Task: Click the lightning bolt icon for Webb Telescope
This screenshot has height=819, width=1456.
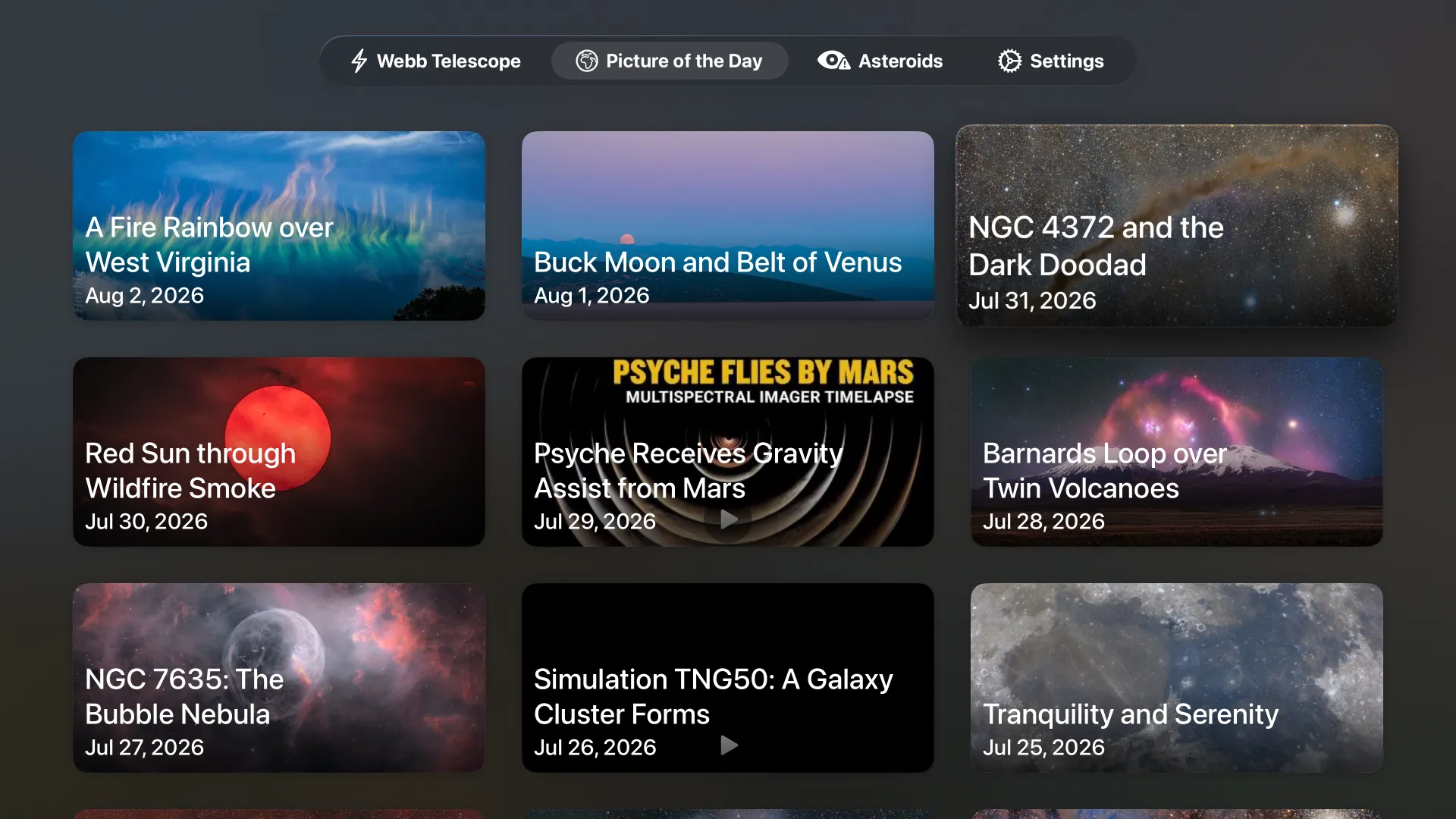Action: (x=359, y=61)
